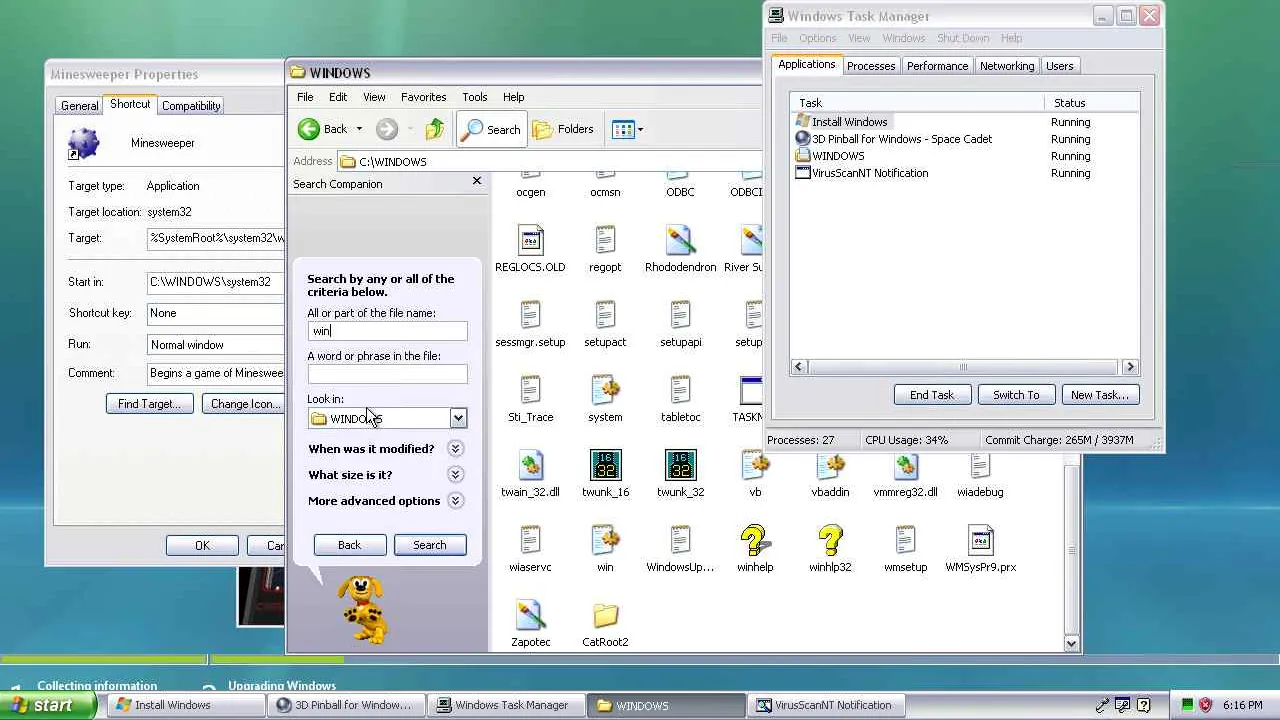The image size is (1280, 720).
Task: Click Find Target... in Minesweeper Properties
Action: point(149,404)
